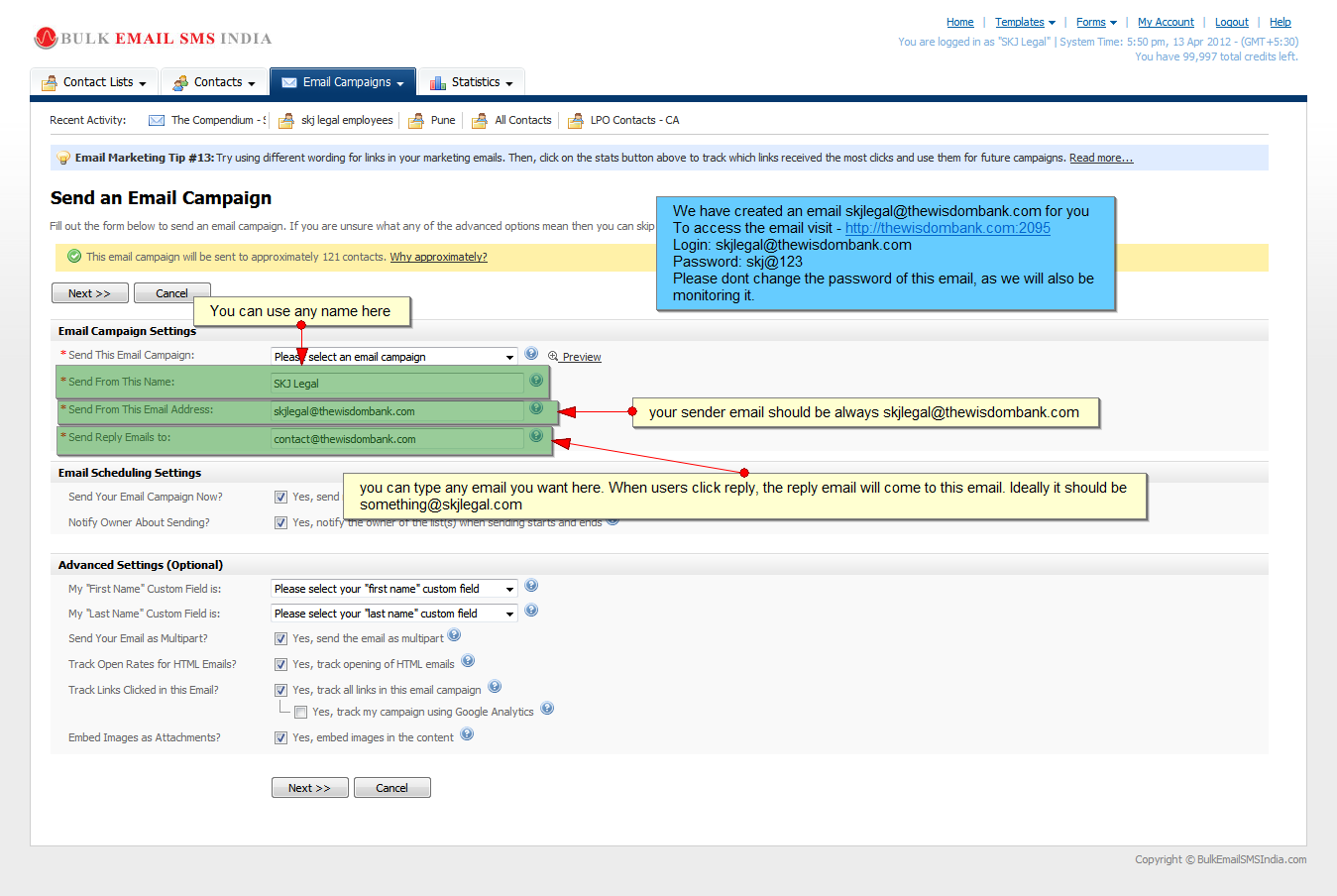Click the contact list icon beside Pune

pos(416,121)
